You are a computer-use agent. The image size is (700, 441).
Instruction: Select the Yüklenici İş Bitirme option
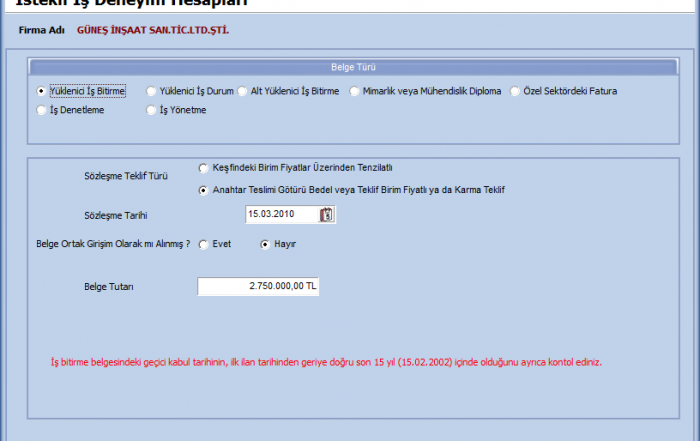point(41,91)
